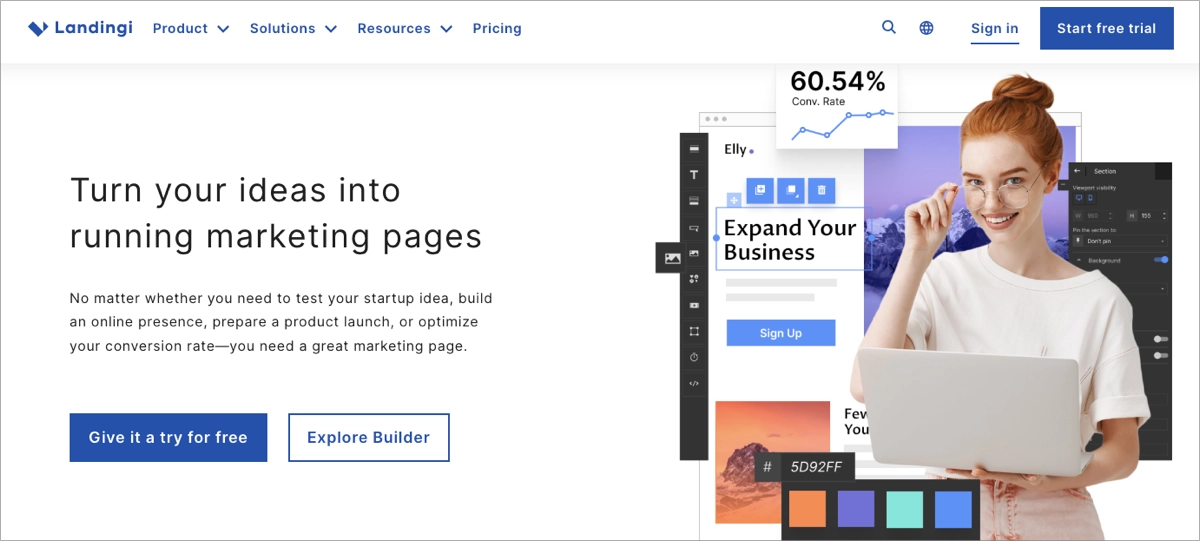Click the layer order icon above the headline
This screenshot has width=1200, height=541.
click(x=790, y=190)
